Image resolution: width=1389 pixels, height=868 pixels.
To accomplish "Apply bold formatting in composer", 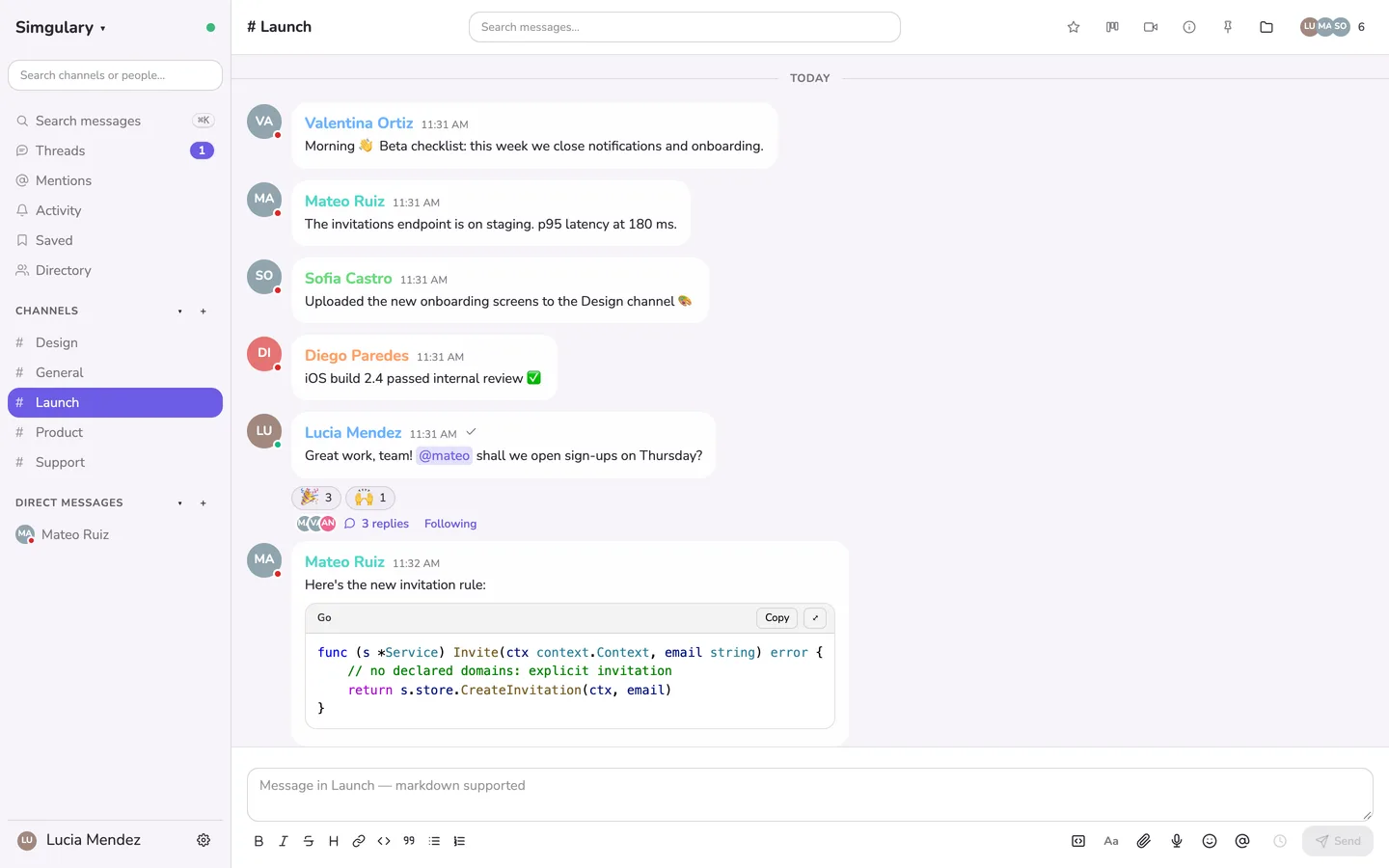I will pyautogui.click(x=259, y=841).
